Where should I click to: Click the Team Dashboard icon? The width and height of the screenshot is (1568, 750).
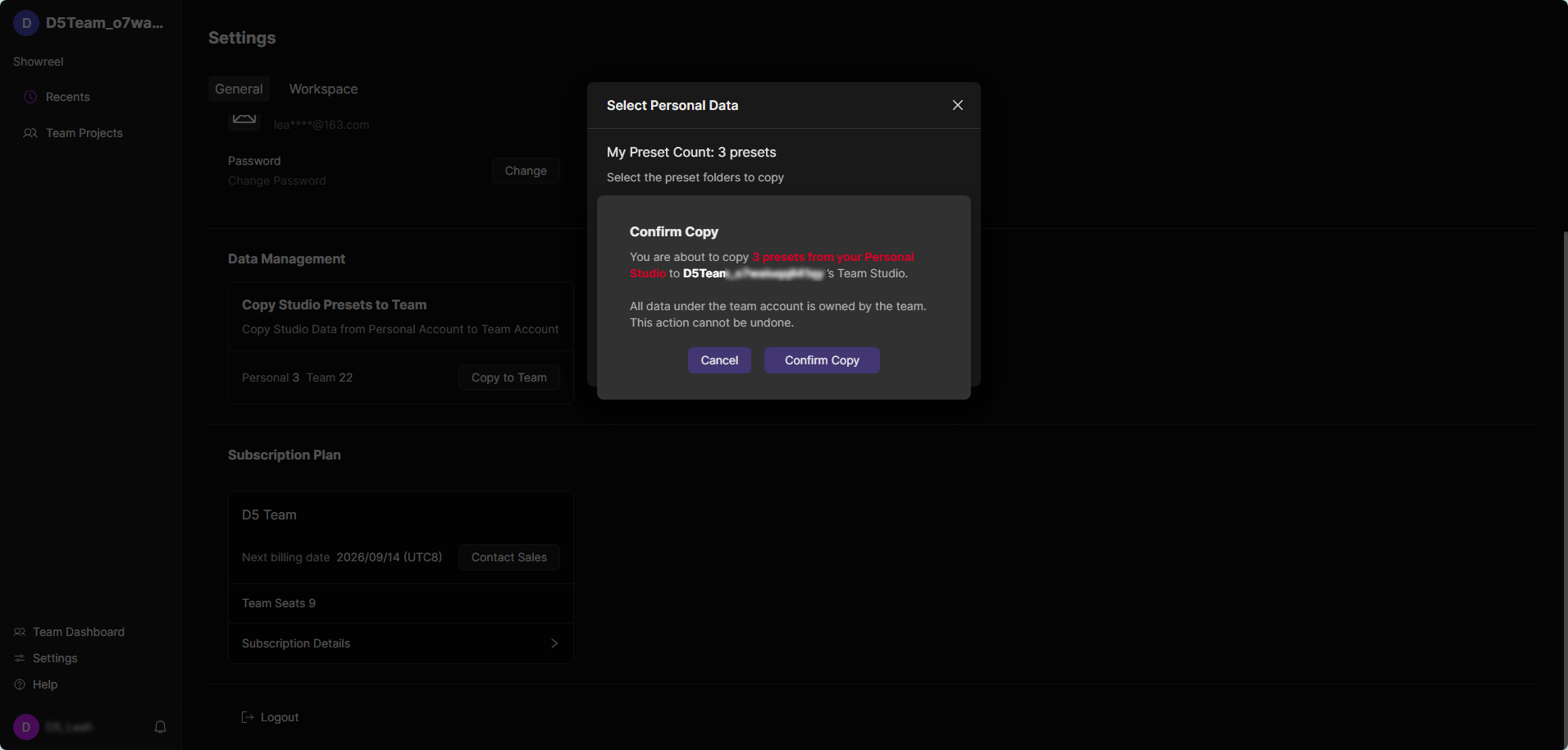20,632
